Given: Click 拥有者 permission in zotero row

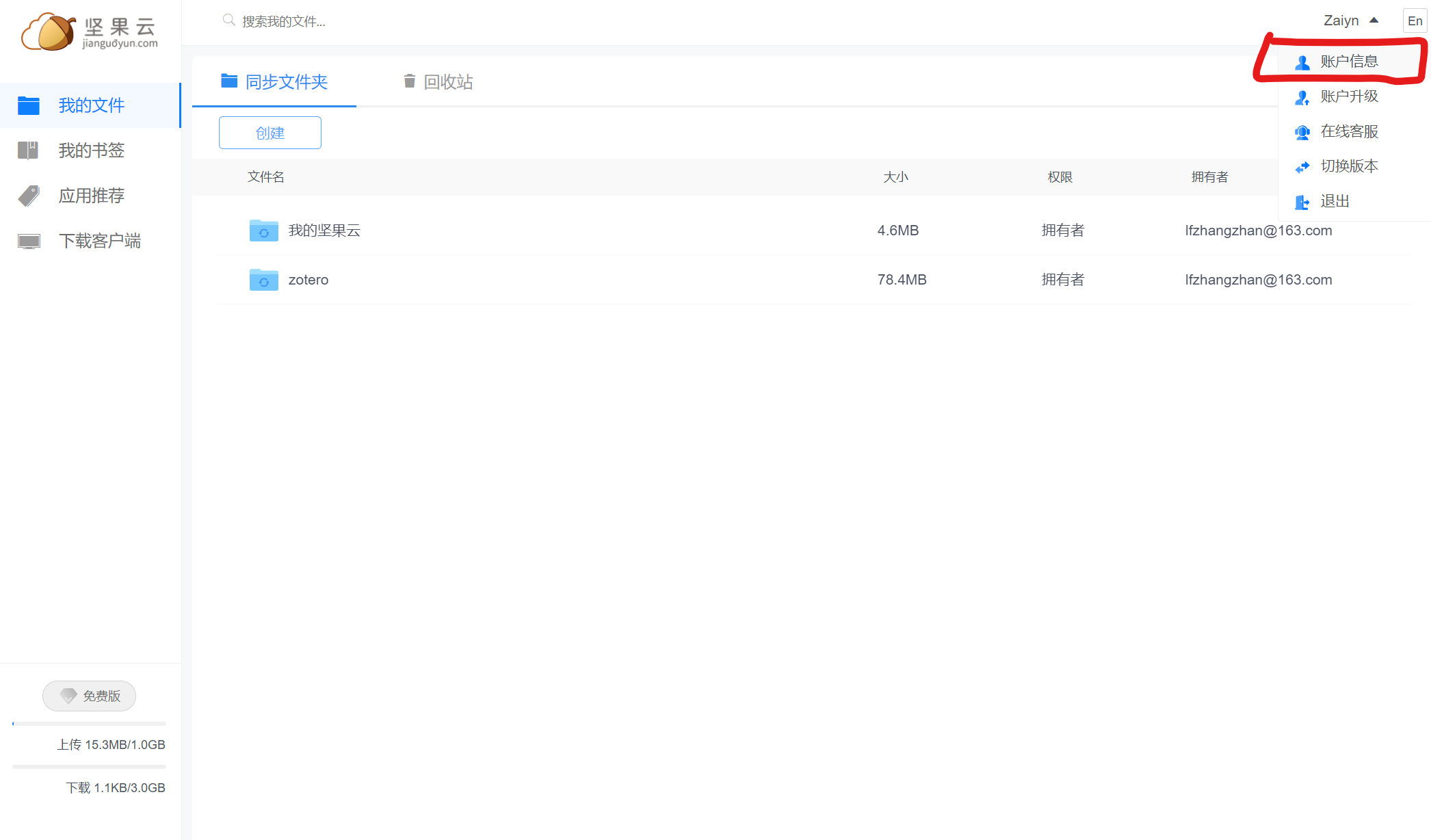Looking at the screenshot, I should tap(1063, 280).
